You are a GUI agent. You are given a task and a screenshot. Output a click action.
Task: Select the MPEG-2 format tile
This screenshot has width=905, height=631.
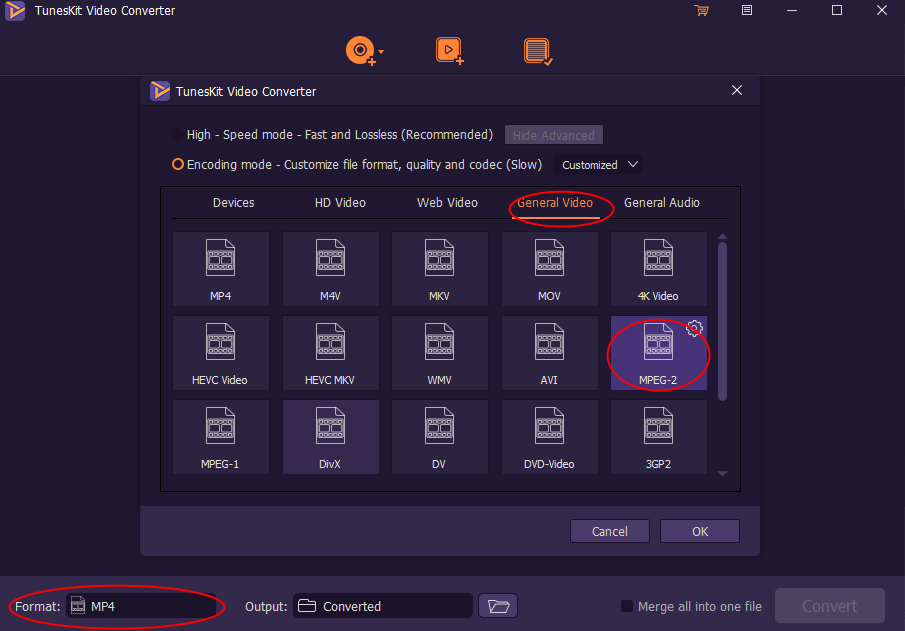659,353
